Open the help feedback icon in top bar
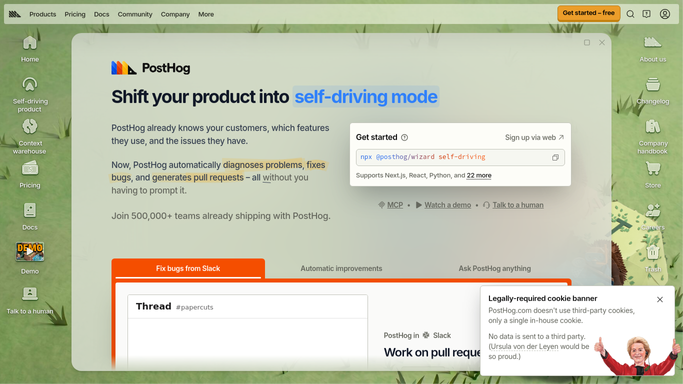 pyautogui.click(x=646, y=14)
